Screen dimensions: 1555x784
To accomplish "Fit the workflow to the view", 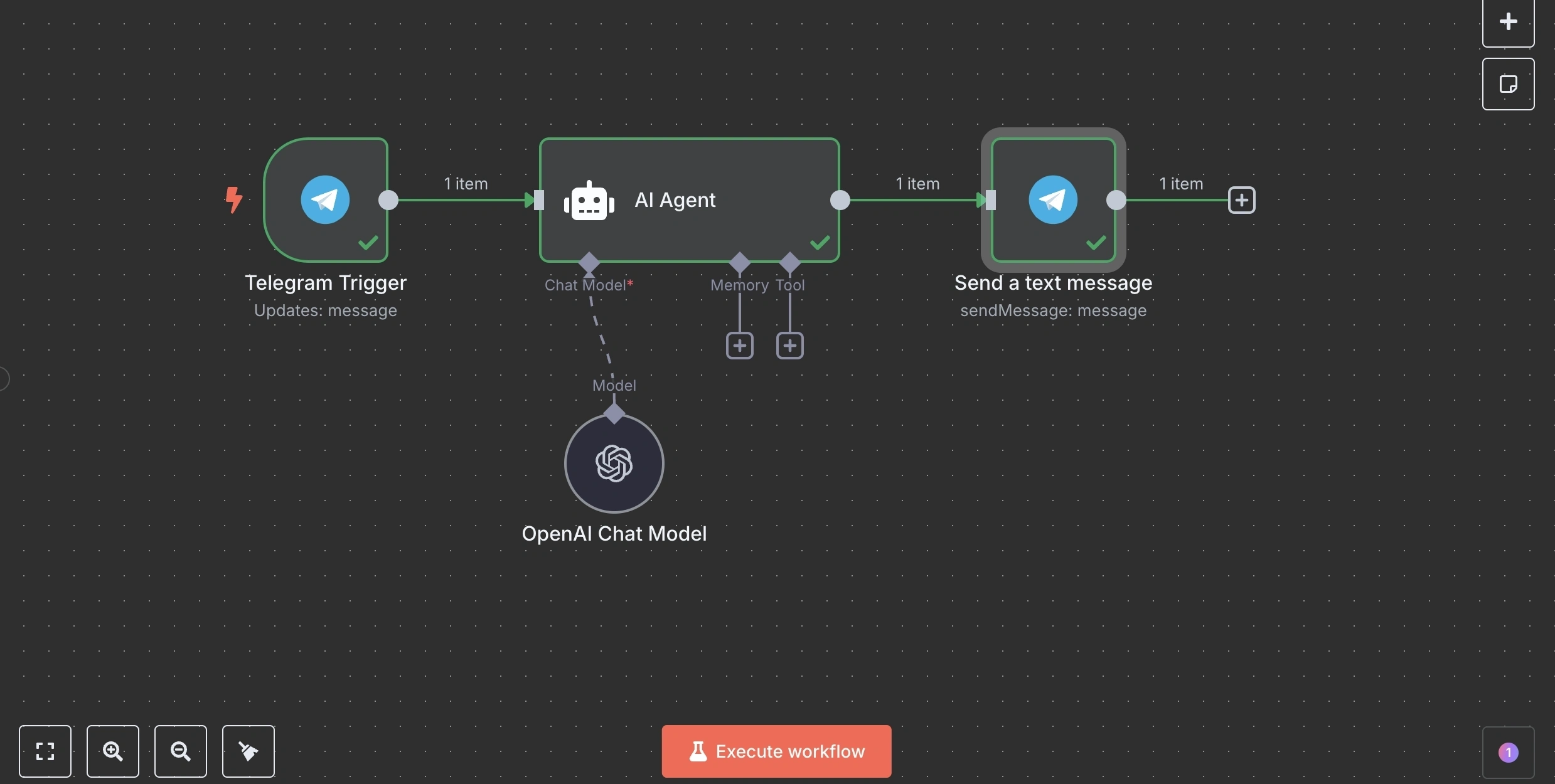I will pyautogui.click(x=45, y=751).
